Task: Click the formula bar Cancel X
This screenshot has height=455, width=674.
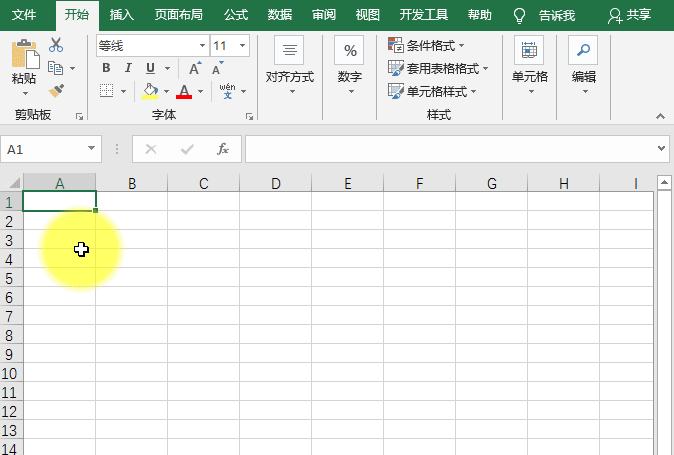Action: pos(151,149)
